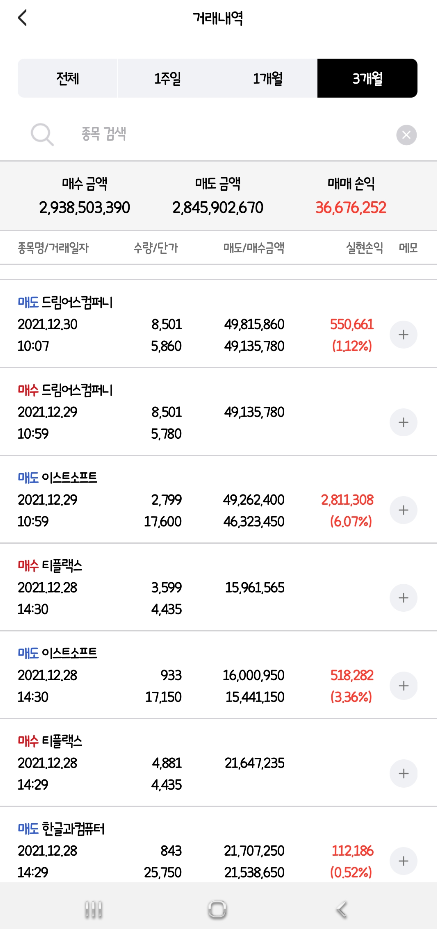This screenshot has height=929, width=437.
Task: Open the 이스트소프트 link dated 2021.12.28
Action: pyautogui.click(x=69, y=653)
